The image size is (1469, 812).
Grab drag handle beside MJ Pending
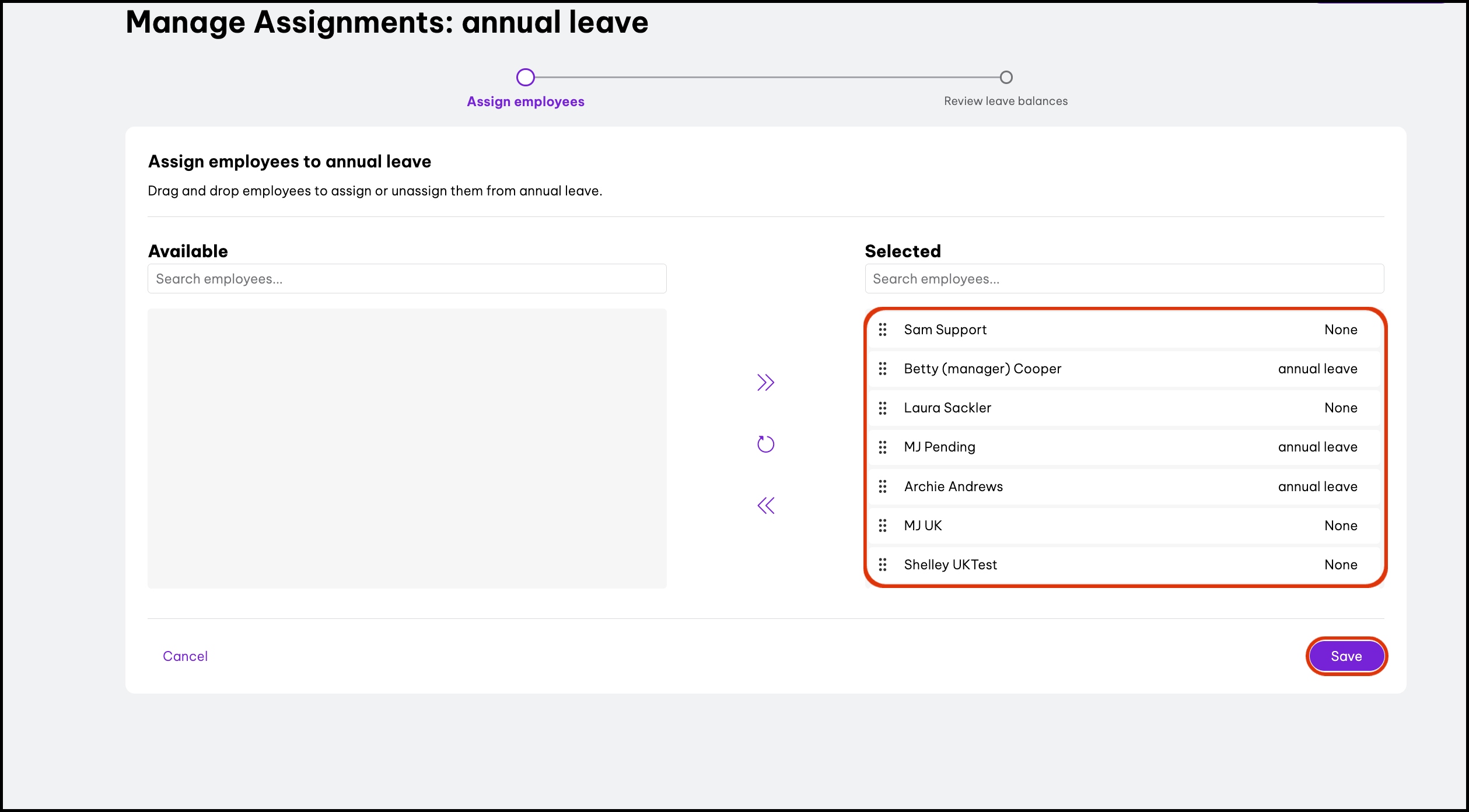(883, 447)
